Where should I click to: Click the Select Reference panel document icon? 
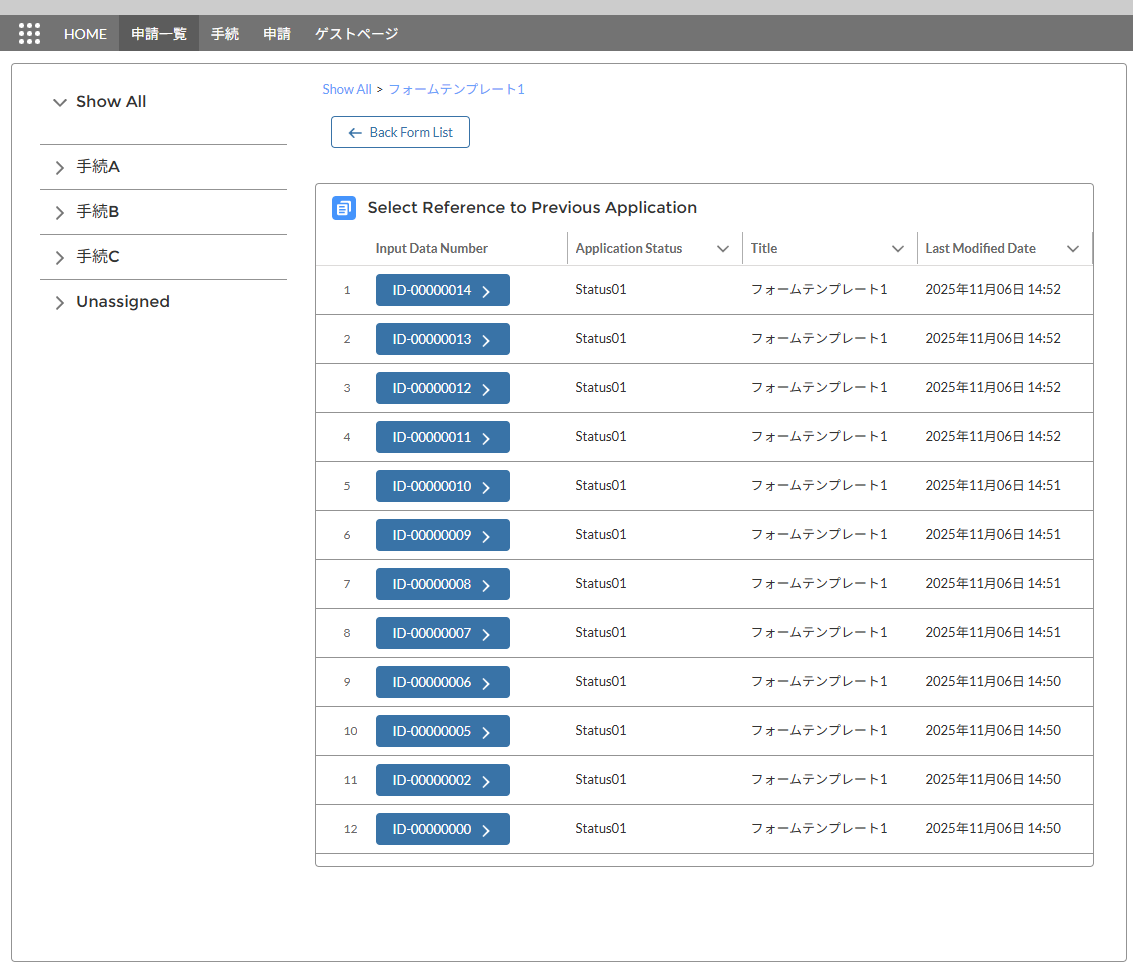click(x=343, y=208)
